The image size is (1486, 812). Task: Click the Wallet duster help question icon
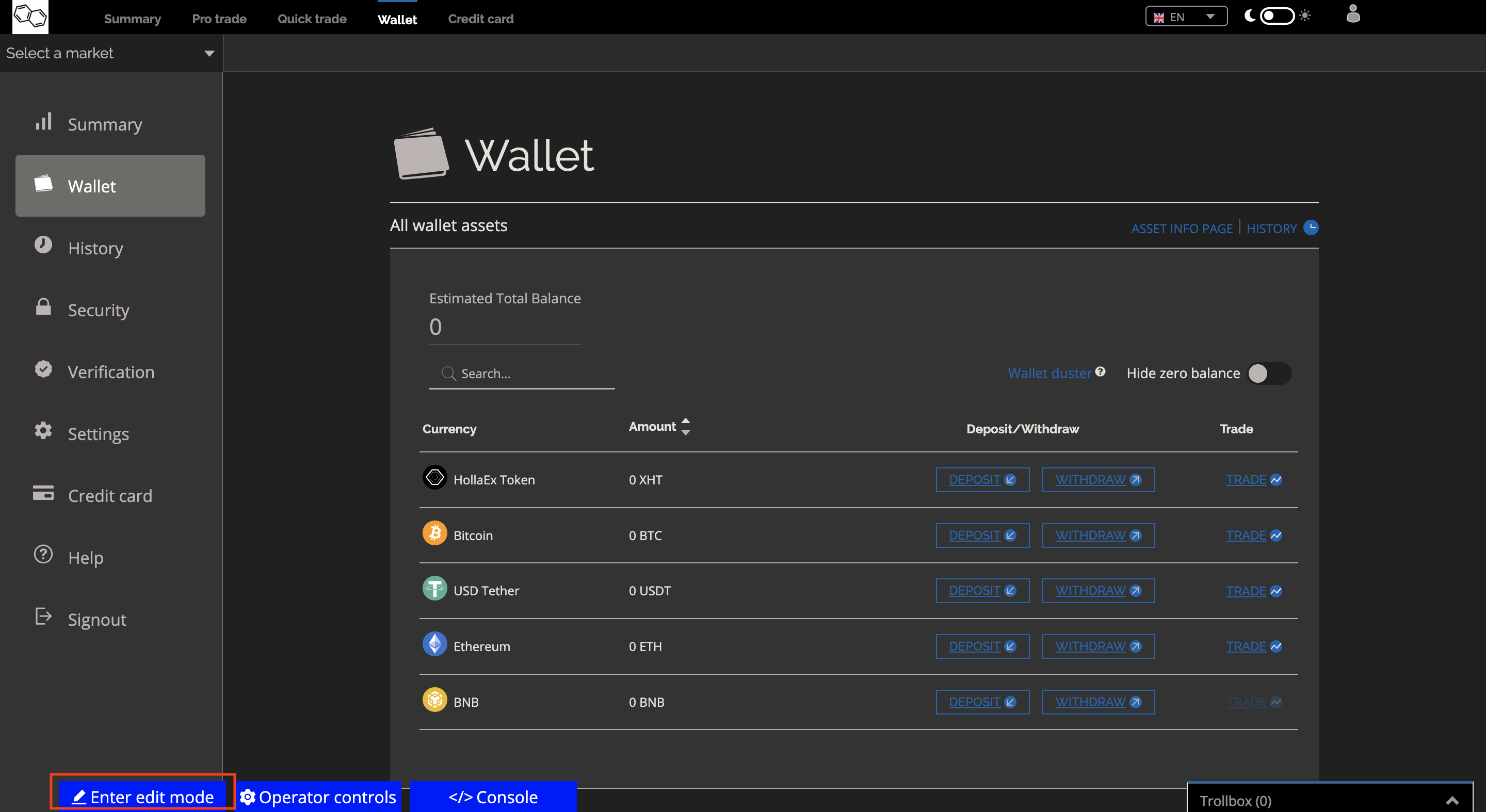[1100, 371]
